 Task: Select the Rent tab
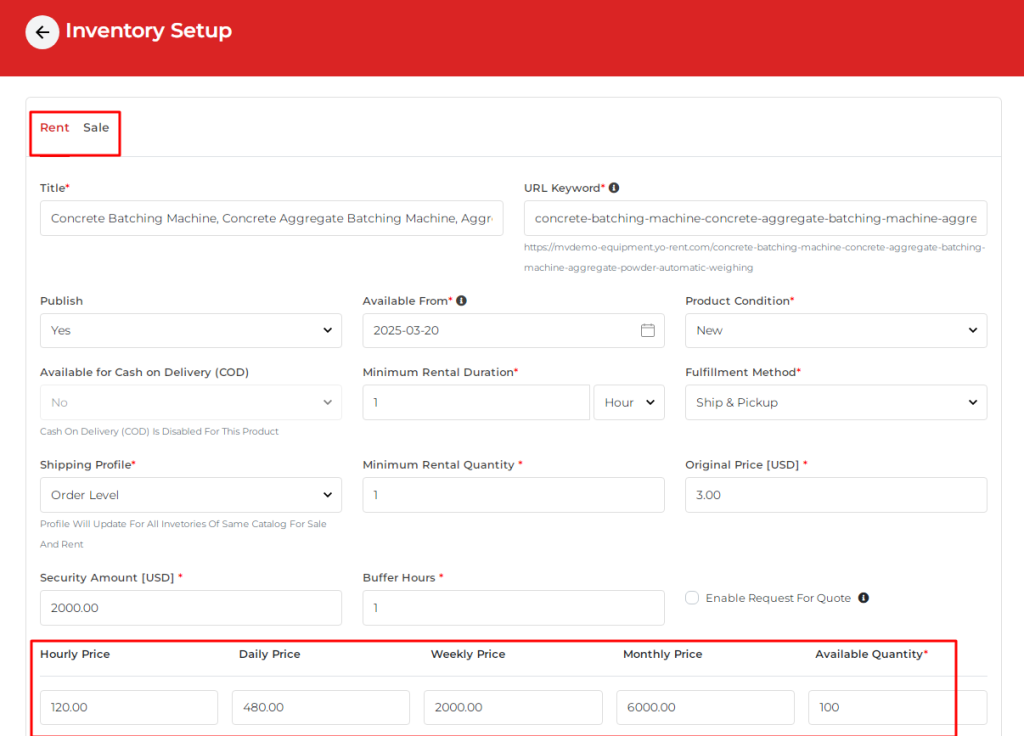point(55,128)
